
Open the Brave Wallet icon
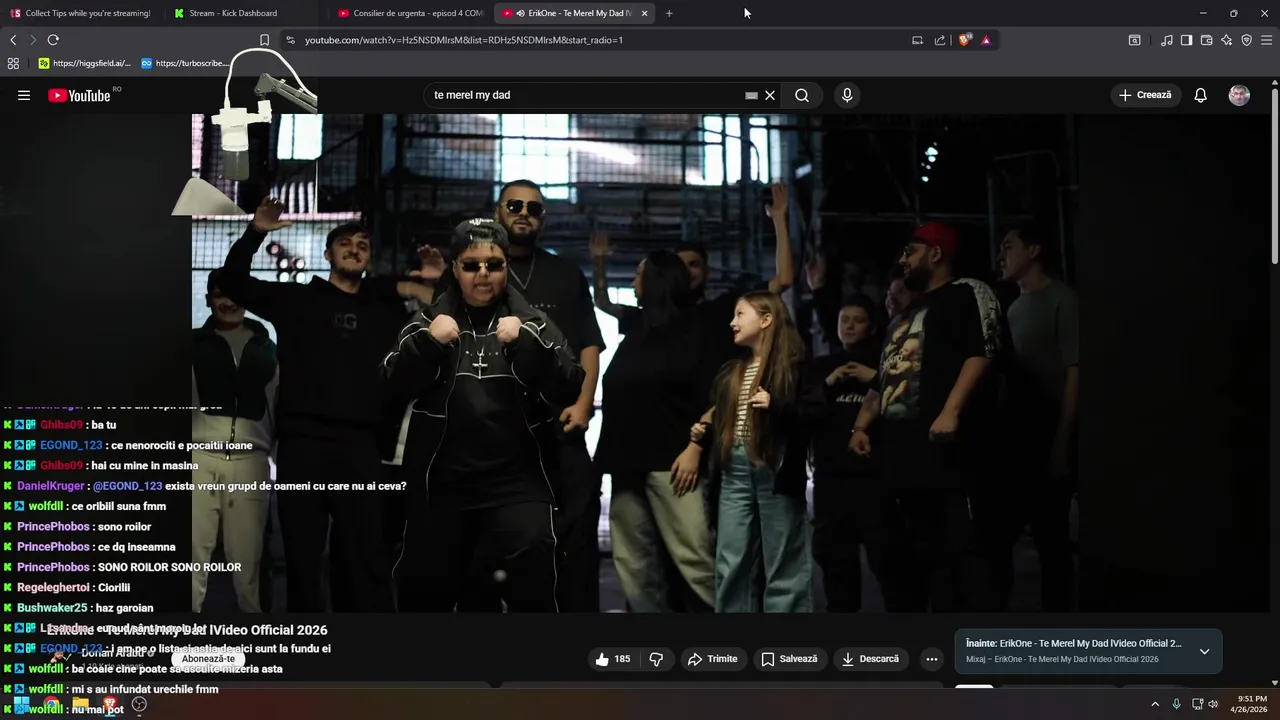pyautogui.click(x=1206, y=40)
